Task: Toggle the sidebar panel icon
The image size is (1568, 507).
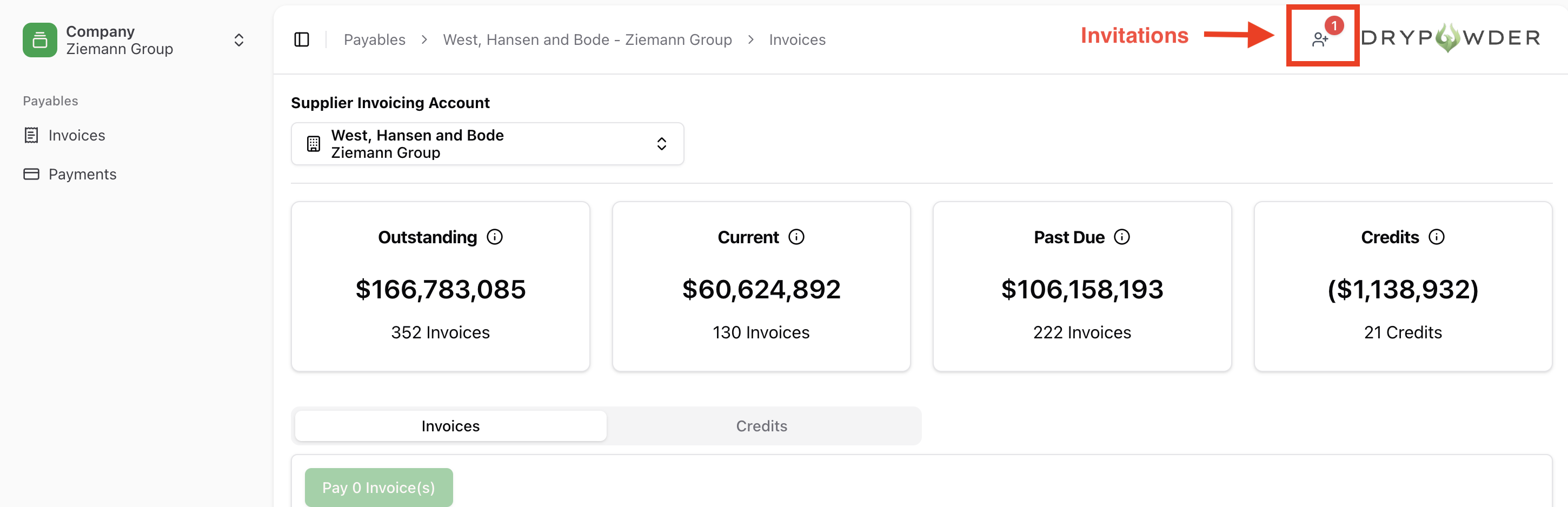Action: pos(301,39)
